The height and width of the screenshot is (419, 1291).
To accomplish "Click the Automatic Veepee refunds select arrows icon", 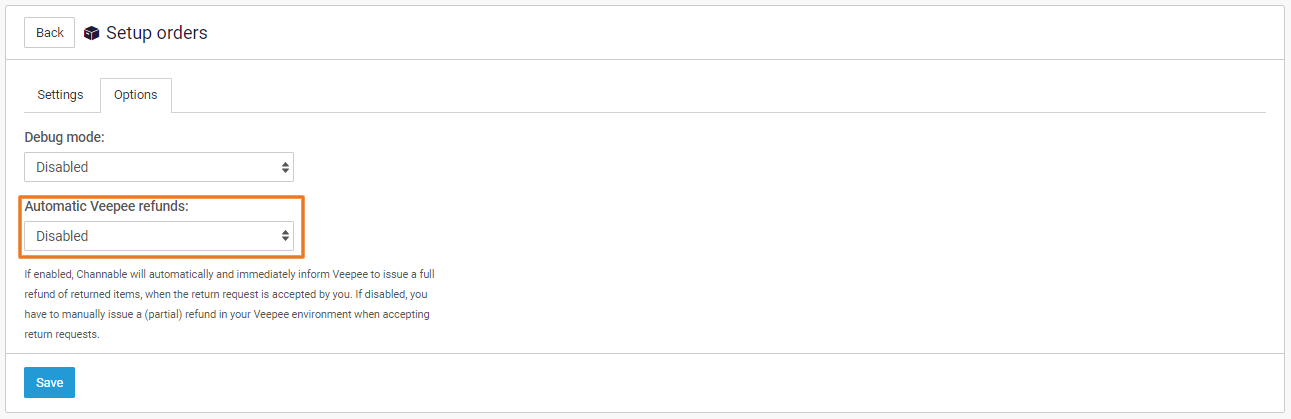I will [285, 236].
